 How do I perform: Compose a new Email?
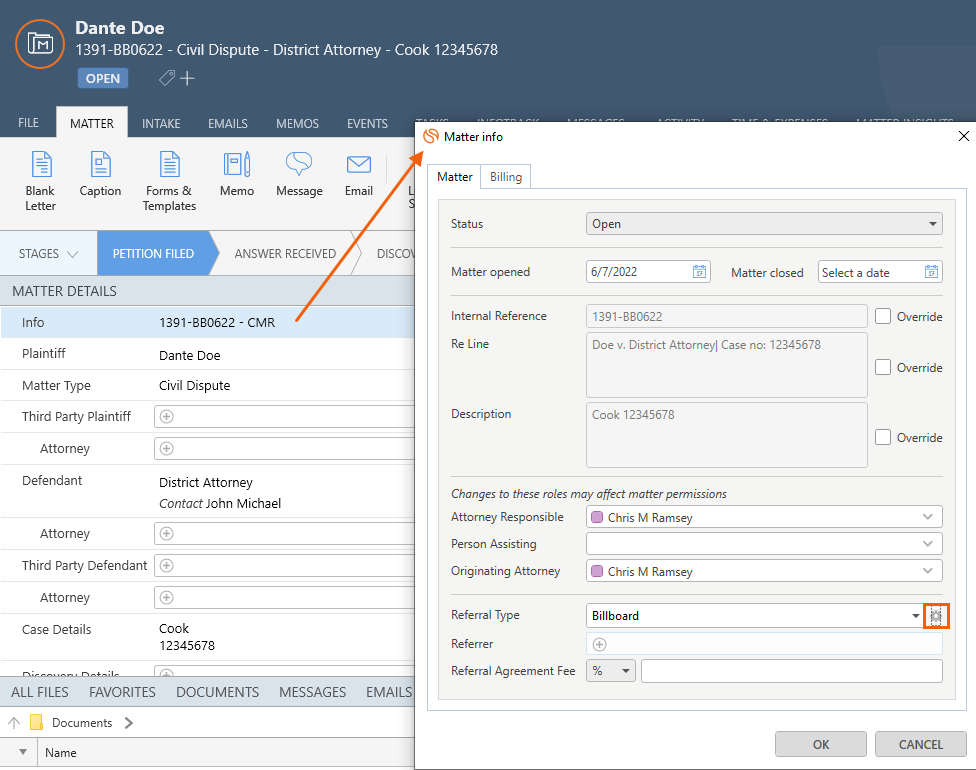click(x=359, y=174)
